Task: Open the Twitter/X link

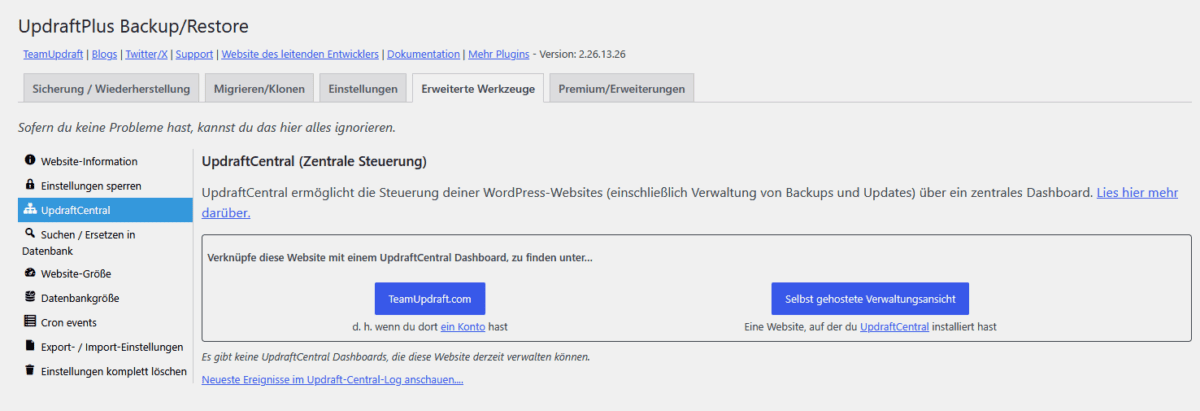Action: 146,54
